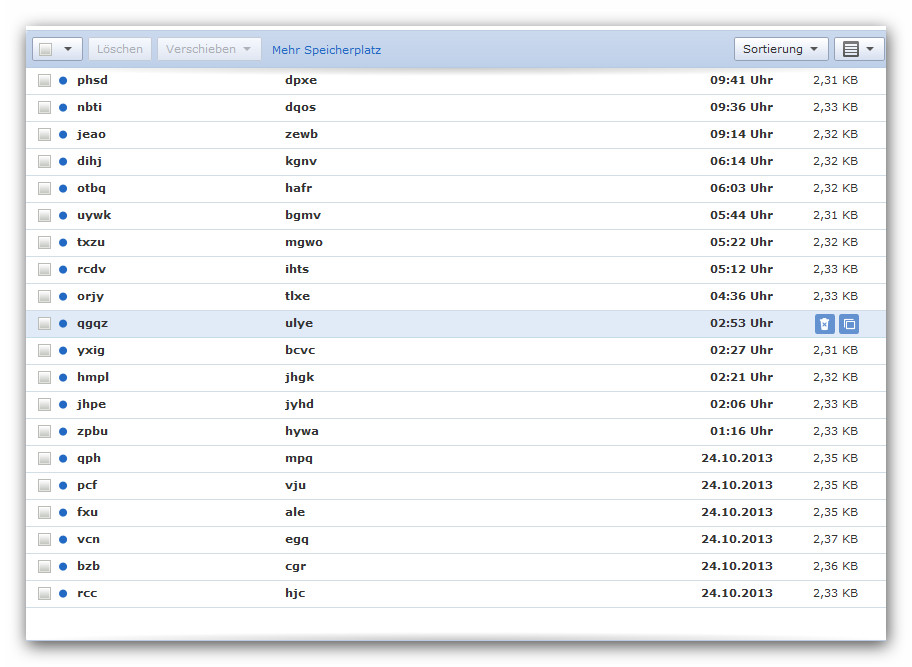Select the checkbox for the bzb message

click(44, 566)
